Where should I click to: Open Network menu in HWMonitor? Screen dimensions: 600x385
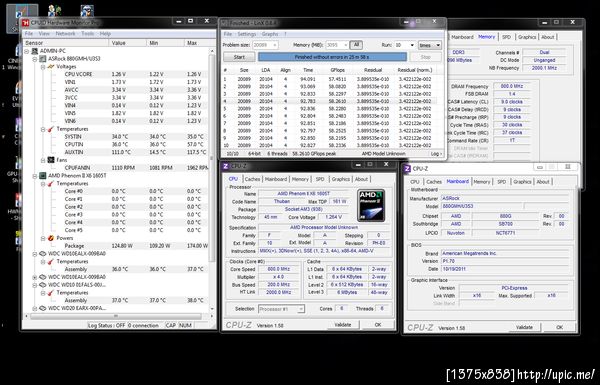point(65,34)
